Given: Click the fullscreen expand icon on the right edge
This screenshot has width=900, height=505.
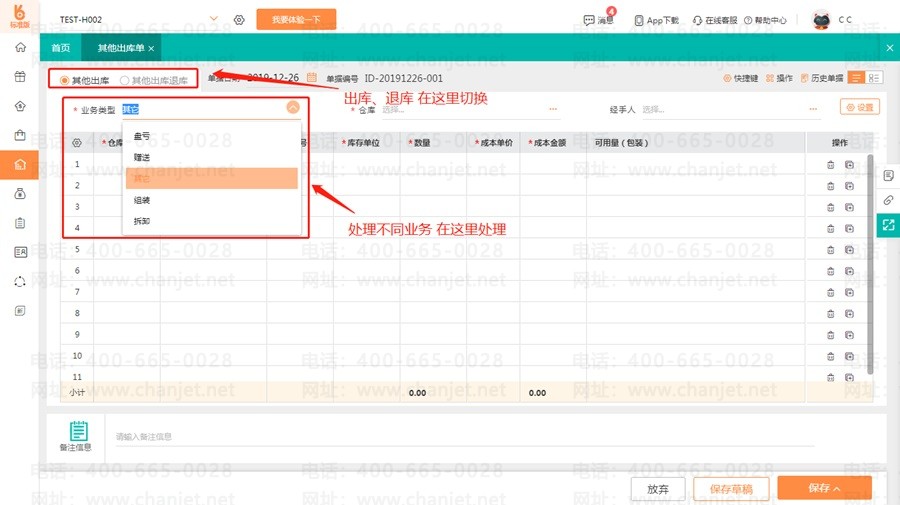Looking at the screenshot, I should [888, 225].
